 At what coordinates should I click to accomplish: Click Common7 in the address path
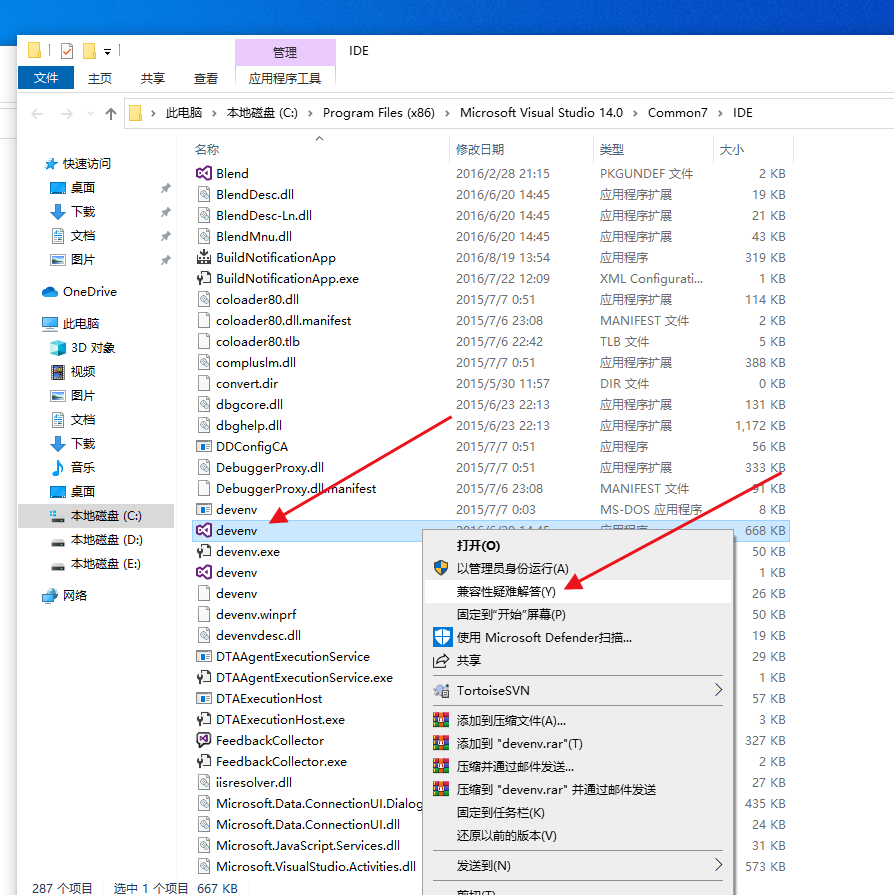coord(677,113)
